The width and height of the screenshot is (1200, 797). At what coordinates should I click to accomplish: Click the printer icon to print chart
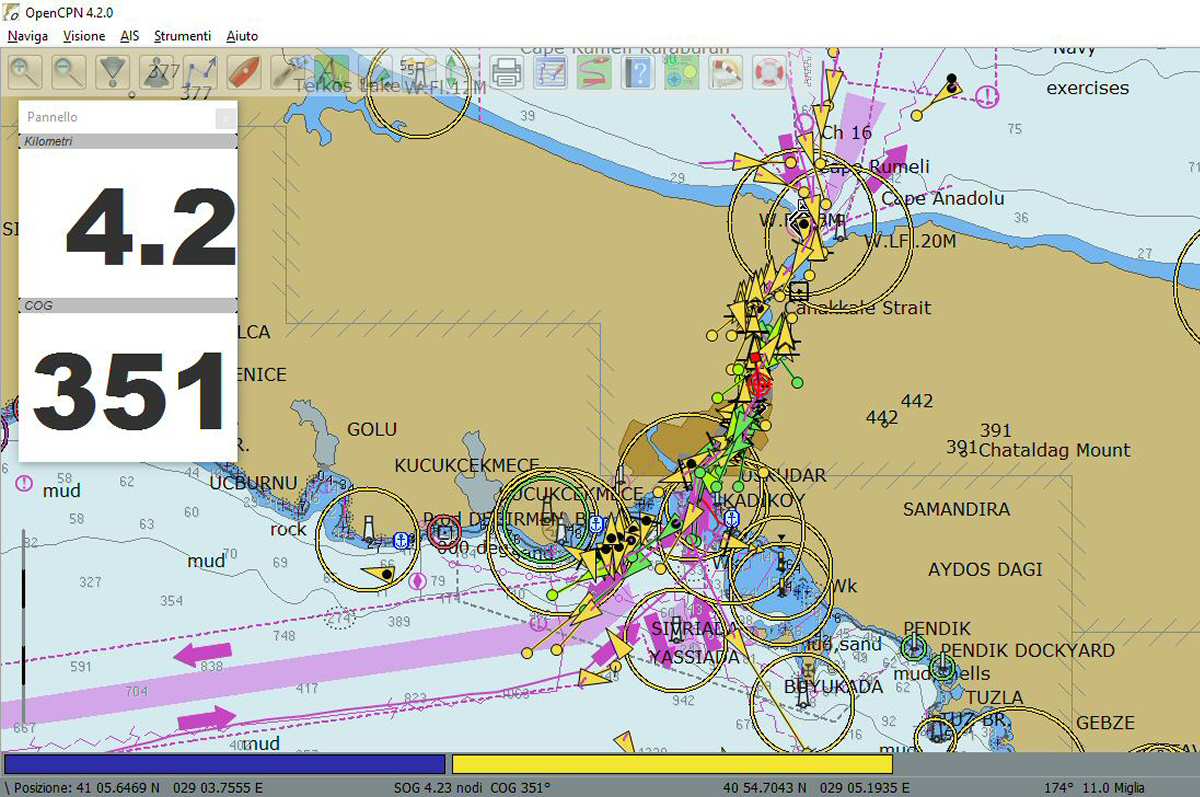click(506, 72)
